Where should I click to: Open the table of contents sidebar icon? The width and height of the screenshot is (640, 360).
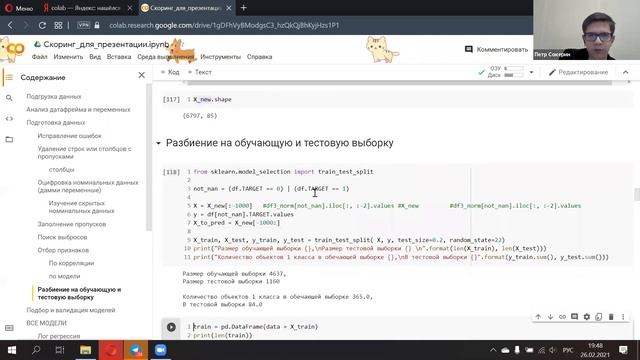[9, 77]
